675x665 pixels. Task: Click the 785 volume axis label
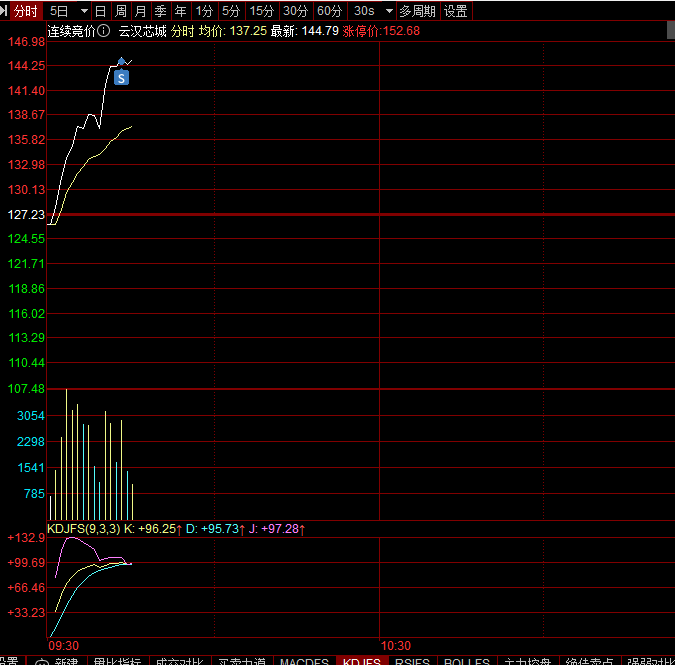pos(34,494)
